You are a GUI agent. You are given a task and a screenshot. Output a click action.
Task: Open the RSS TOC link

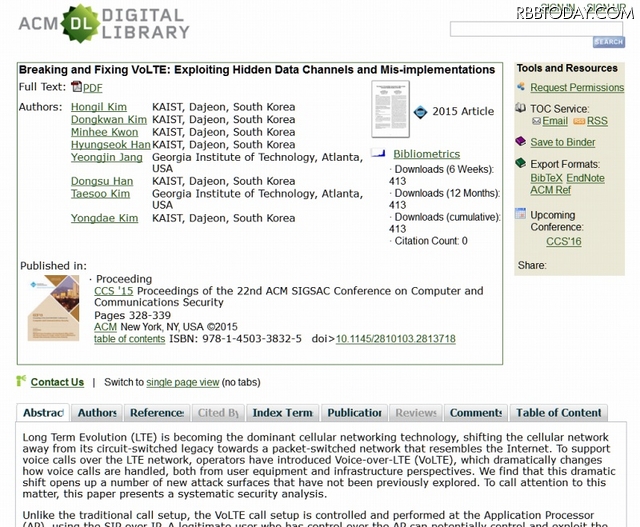[597, 121]
